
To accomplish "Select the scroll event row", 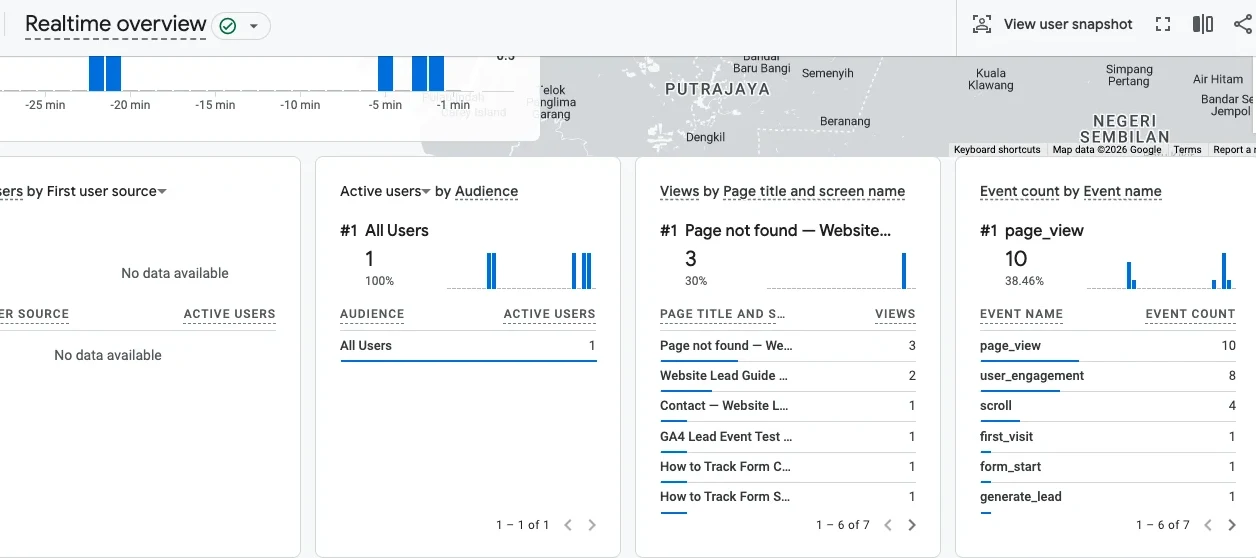I will [1108, 406].
